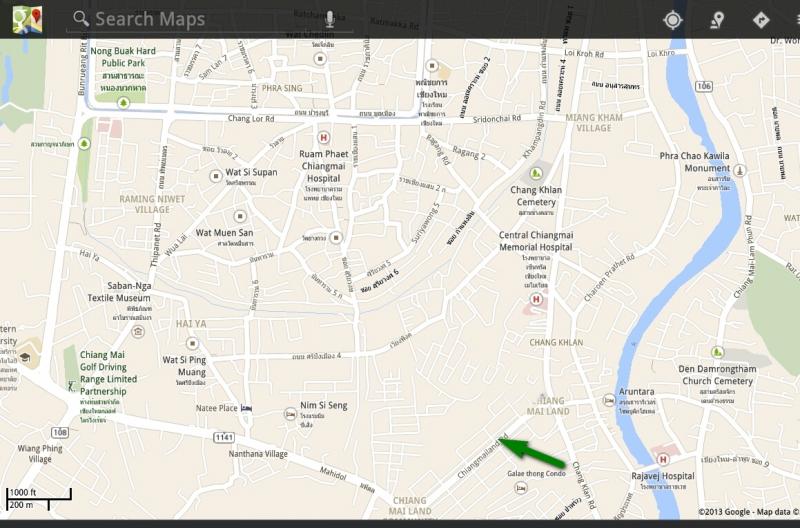Select the Rajavej Hospital H marker
Viewport: 800px width, 528px height.
[x=663, y=459]
